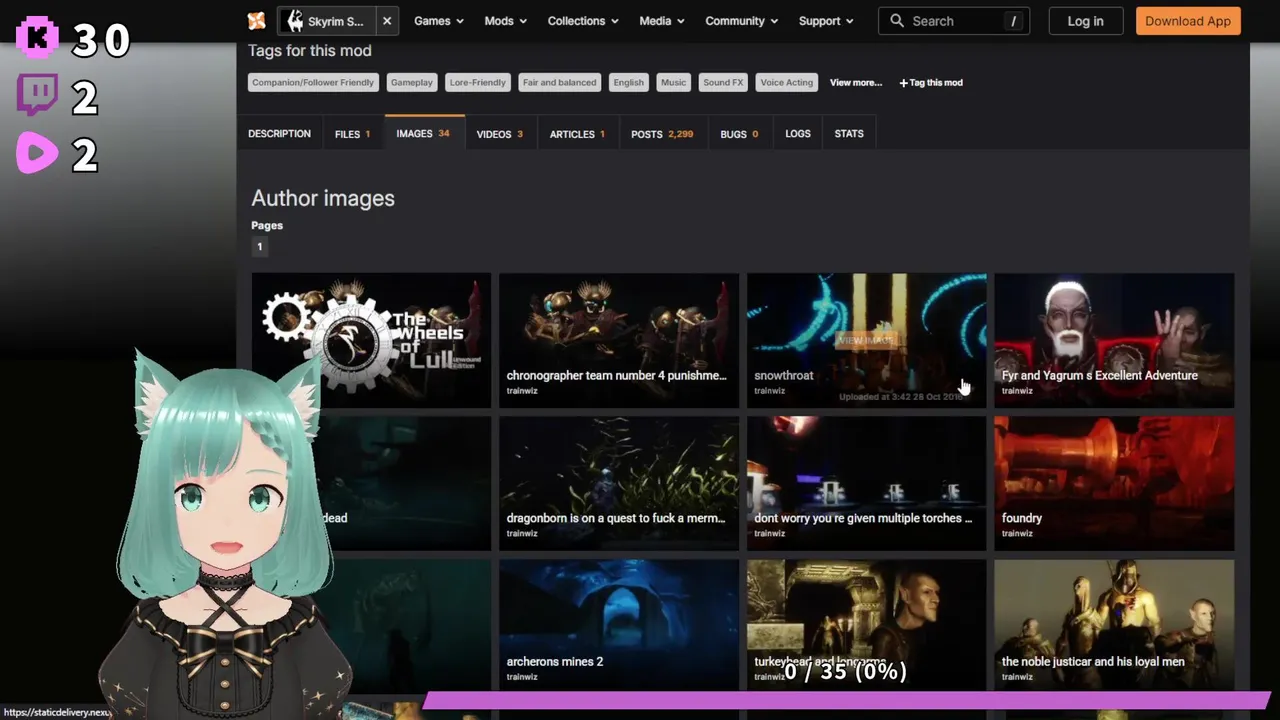Open the turkeyhead image thumbnail
The width and height of the screenshot is (1280, 720).
866,625
